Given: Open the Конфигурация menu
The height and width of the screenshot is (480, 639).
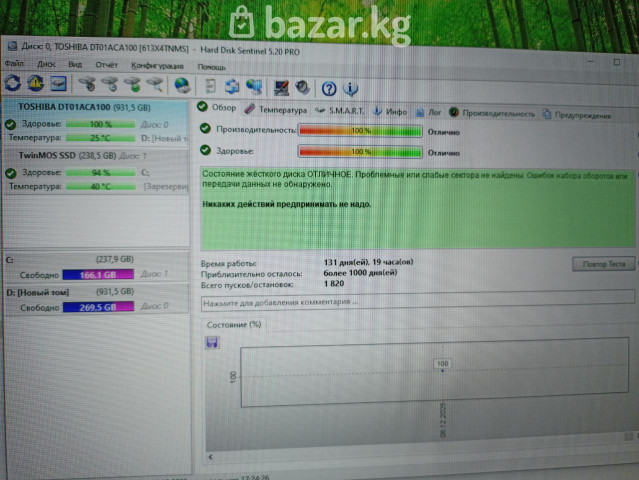Looking at the screenshot, I should tap(154, 65).
